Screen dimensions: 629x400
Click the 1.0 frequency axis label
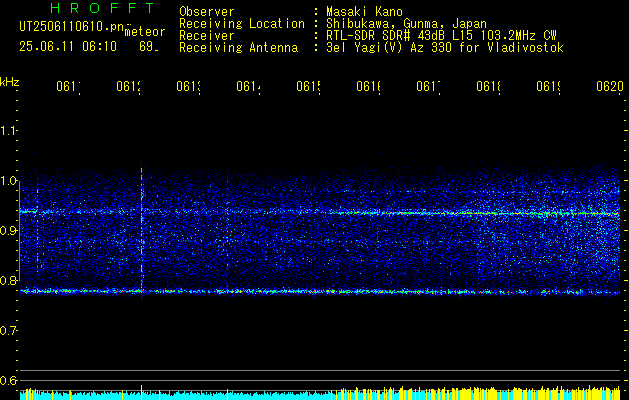(x=9, y=180)
